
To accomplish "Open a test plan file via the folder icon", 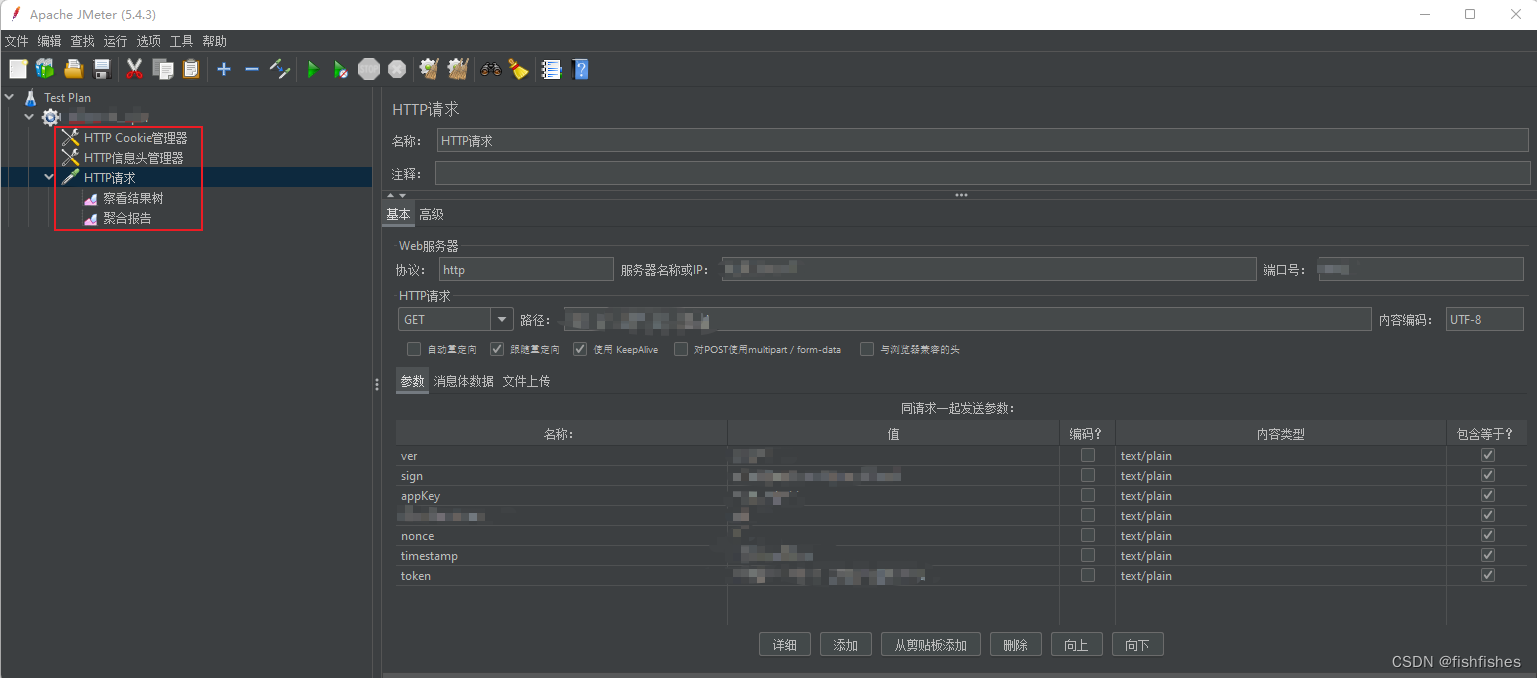I will tap(73, 69).
